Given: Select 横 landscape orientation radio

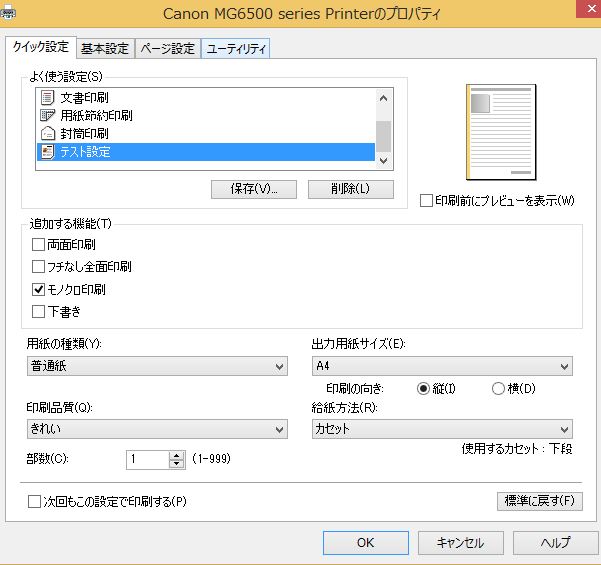Looking at the screenshot, I should coord(498,389).
